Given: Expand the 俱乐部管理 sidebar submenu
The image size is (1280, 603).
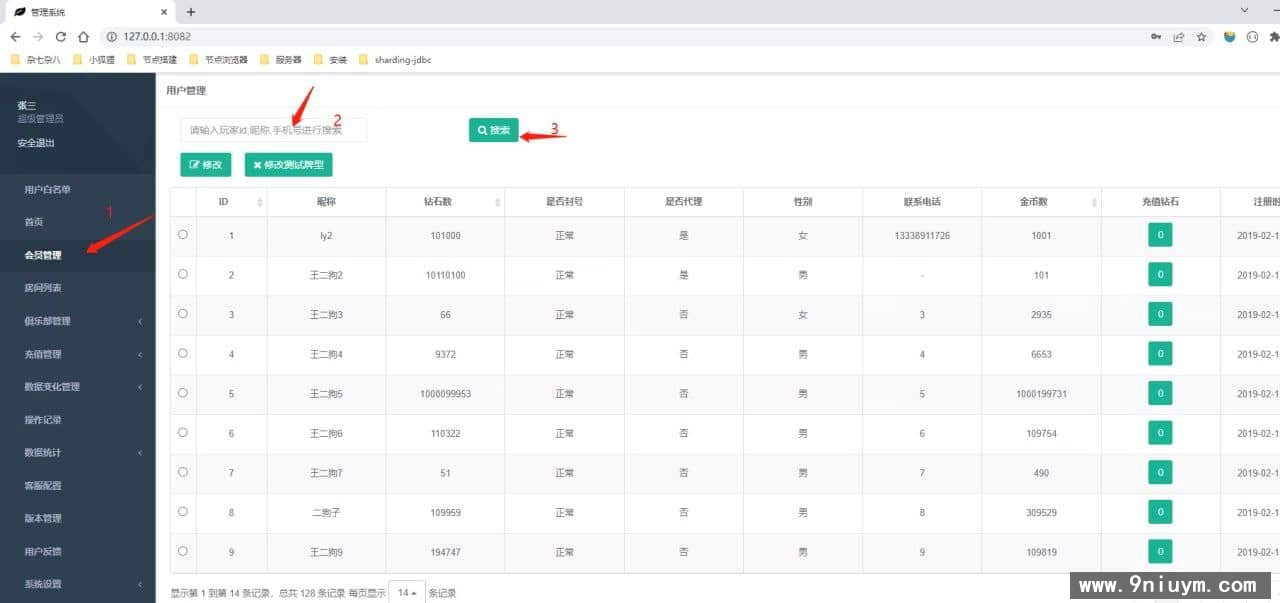Looking at the screenshot, I should 78,321.
